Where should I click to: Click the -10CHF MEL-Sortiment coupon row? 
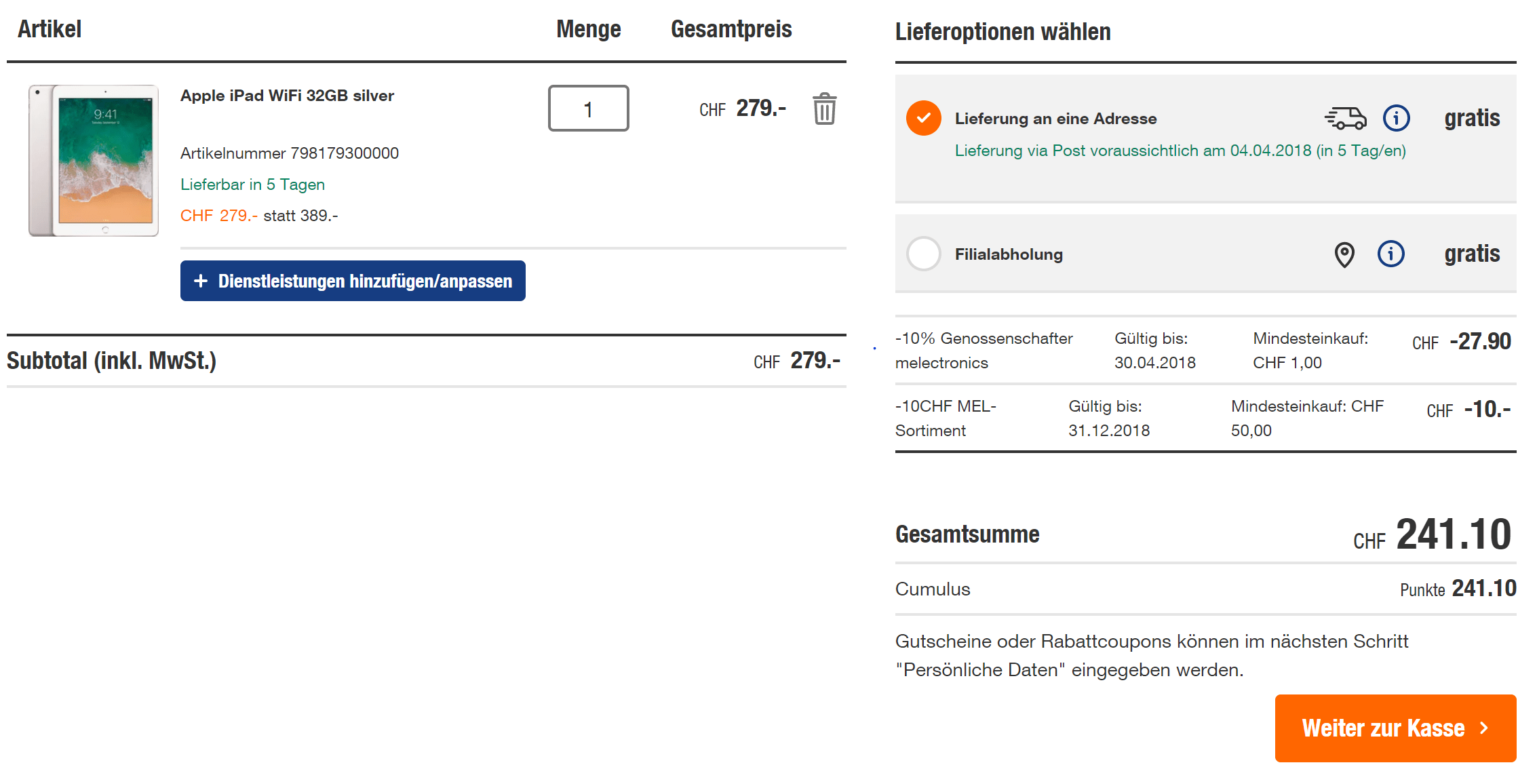tap(945, 418)
